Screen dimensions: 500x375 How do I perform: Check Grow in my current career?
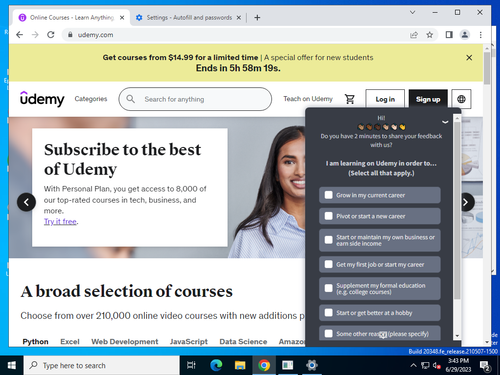[x=329, y=195]
